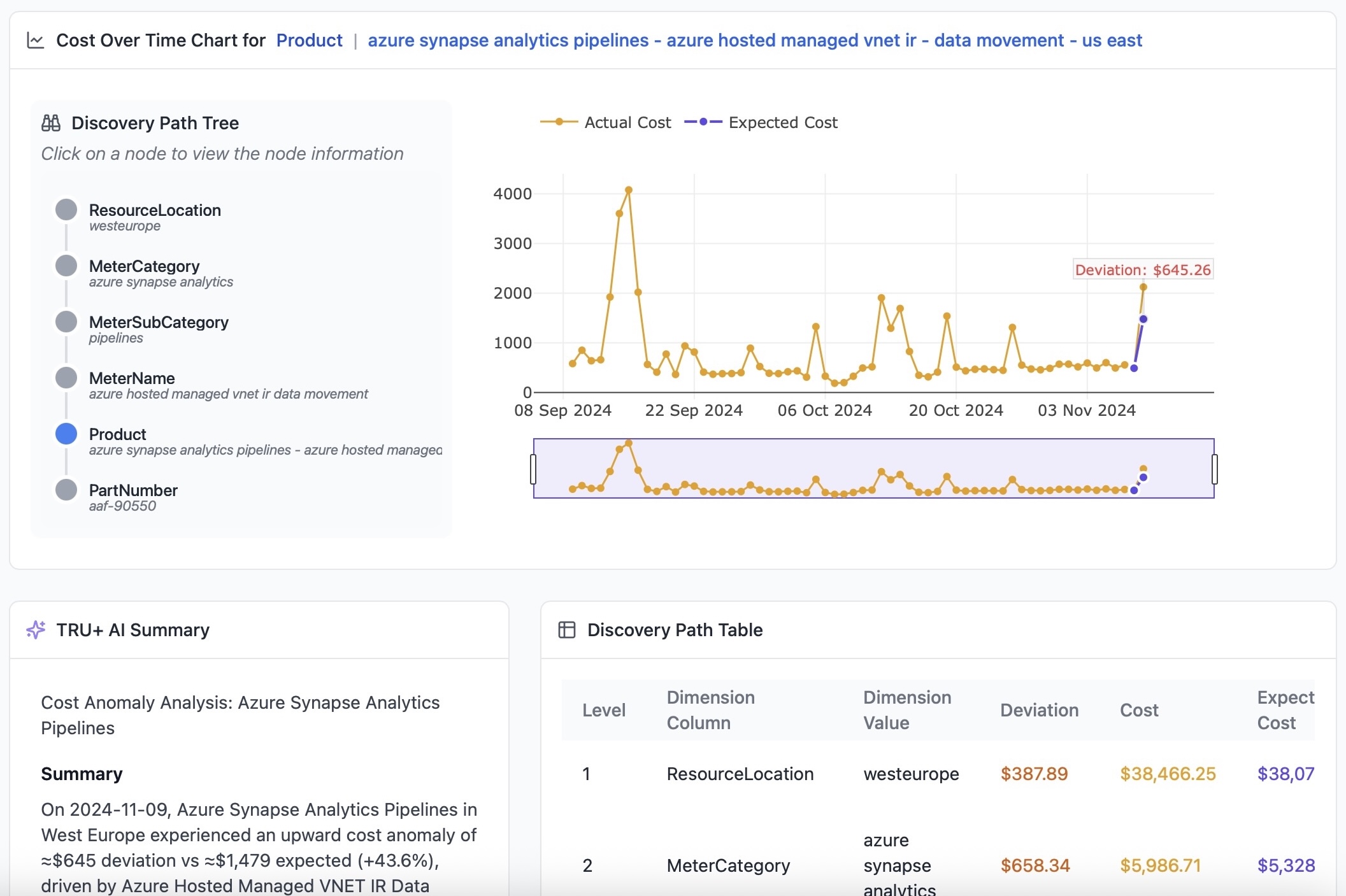1346x896 pixels.
Task: Click the right range slider handle
Action: pos(1214,469)
